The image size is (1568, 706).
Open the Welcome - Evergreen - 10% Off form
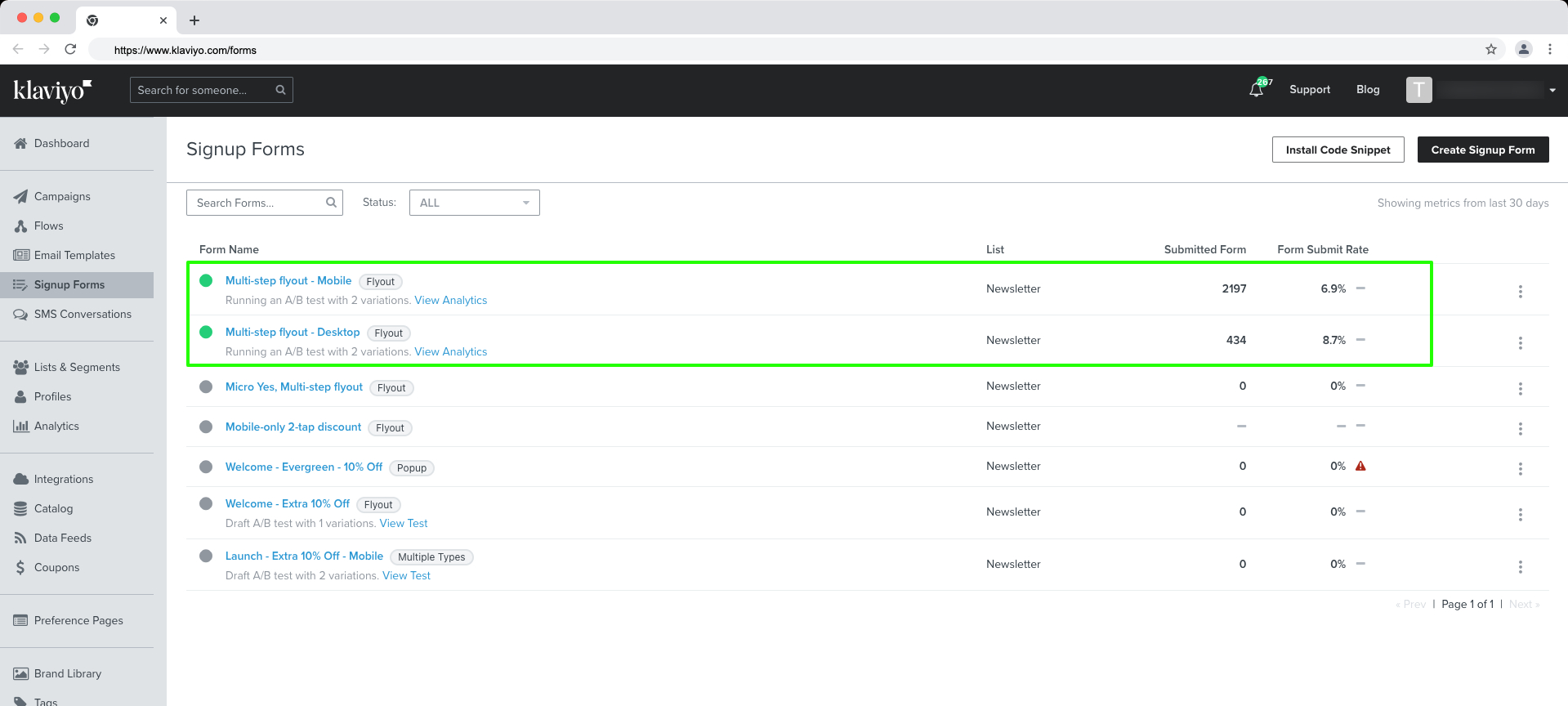pos(304,467)
